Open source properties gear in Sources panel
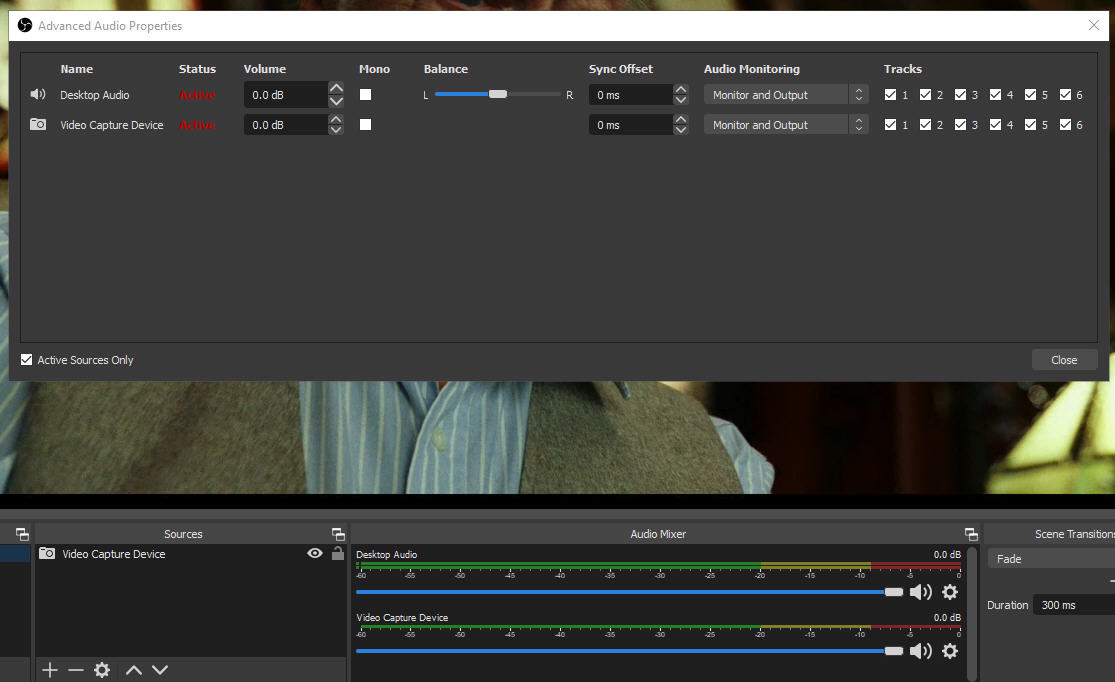Image resolution: width=1115 pixels, height=682 pixels. tap(102, 670)
